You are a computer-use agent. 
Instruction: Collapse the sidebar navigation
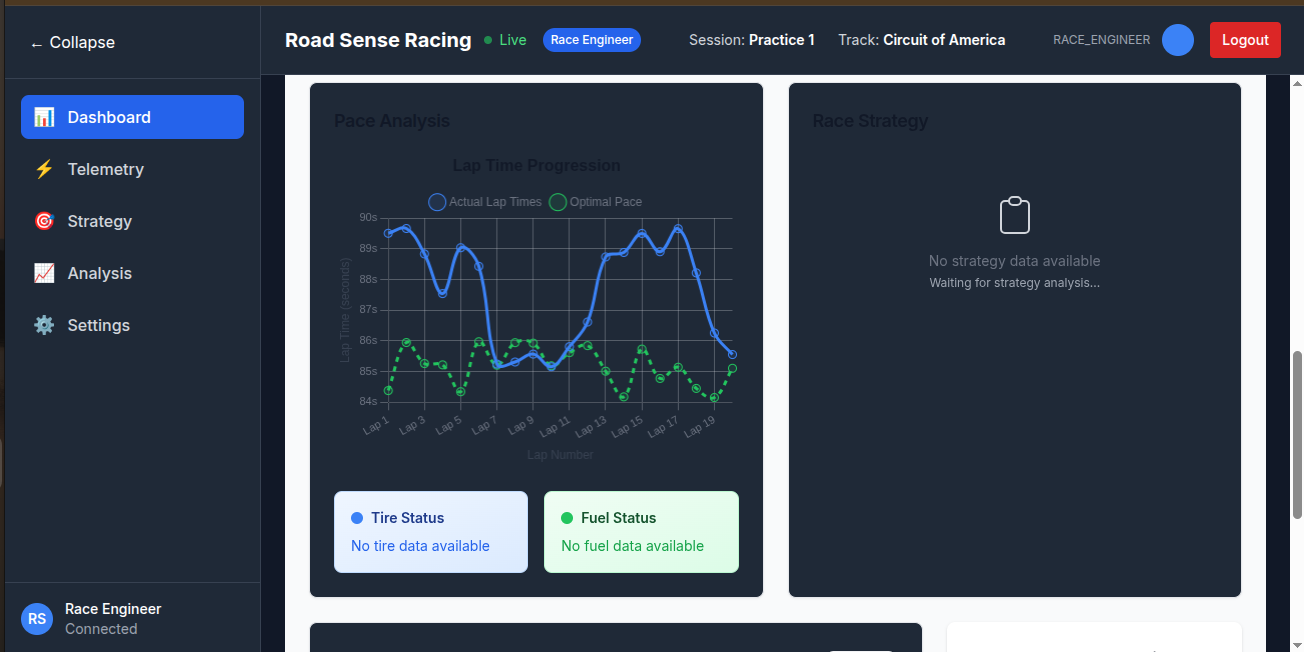(72, 43)
